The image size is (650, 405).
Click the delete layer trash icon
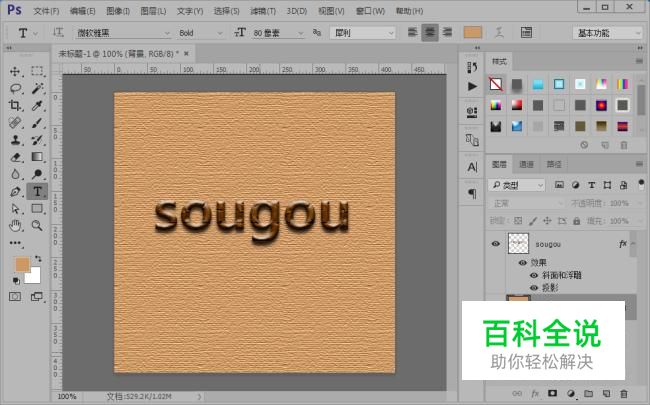tap(623, 393)
